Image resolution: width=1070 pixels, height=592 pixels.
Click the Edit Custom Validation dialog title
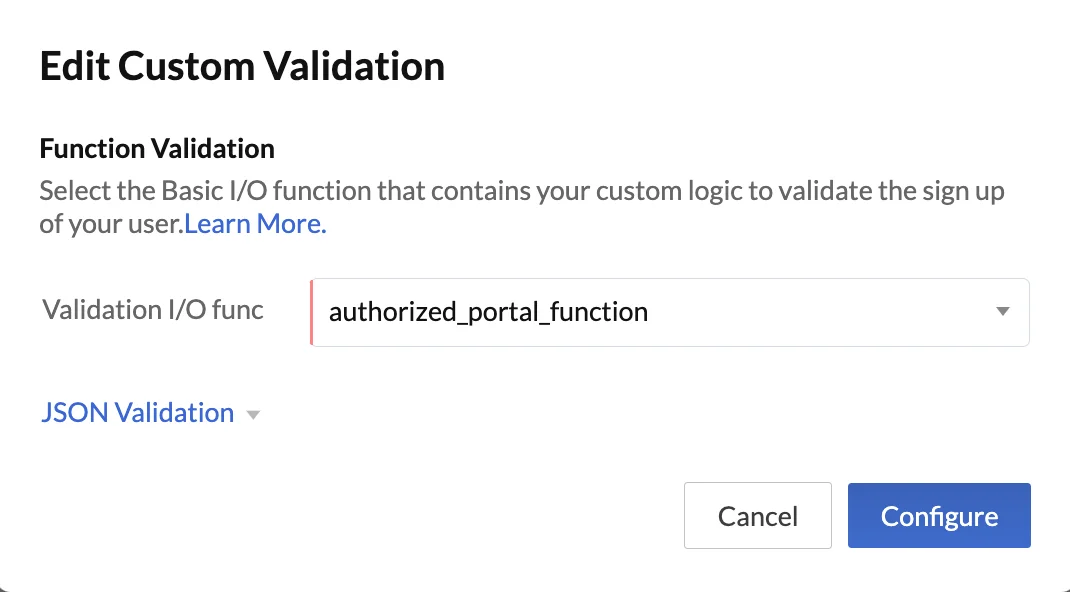pyautogui.click(x=242, y=67)
